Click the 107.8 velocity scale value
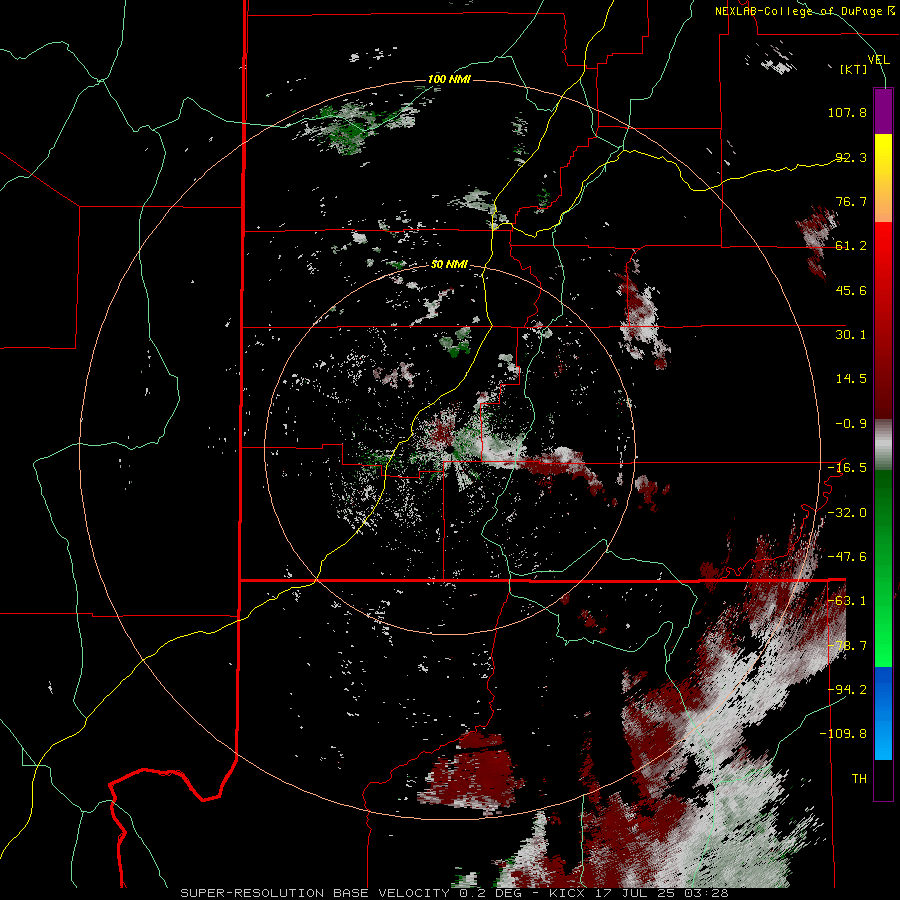Viewport: 900px width, 900px height. [847, 112]
